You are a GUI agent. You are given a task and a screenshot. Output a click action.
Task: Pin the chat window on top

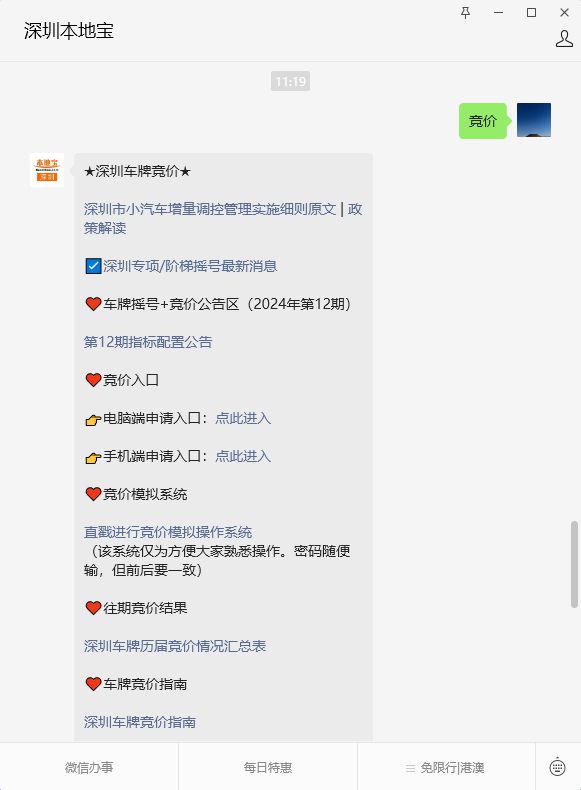tap(466, 13)
